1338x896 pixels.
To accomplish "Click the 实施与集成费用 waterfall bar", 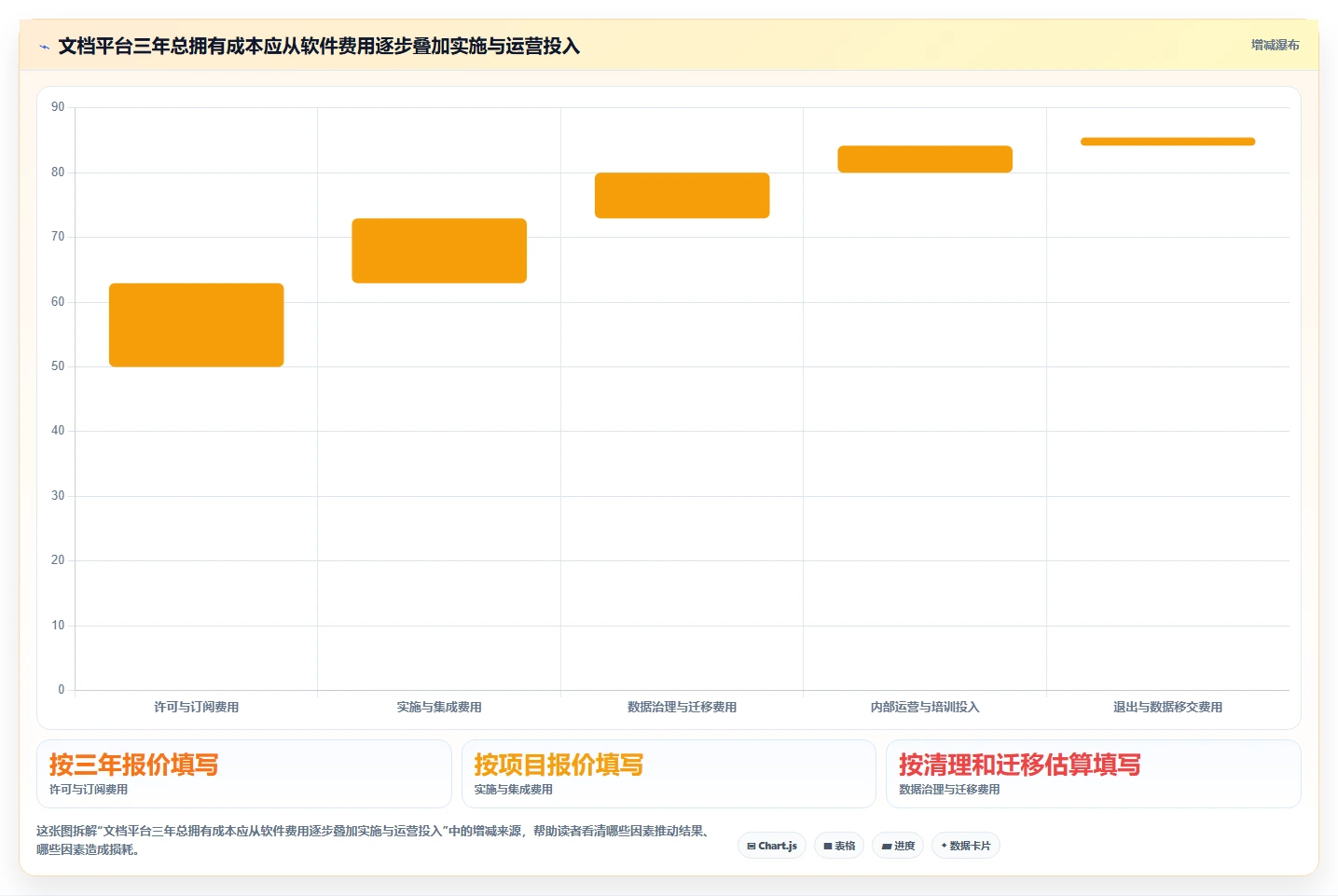I will 439,251.
